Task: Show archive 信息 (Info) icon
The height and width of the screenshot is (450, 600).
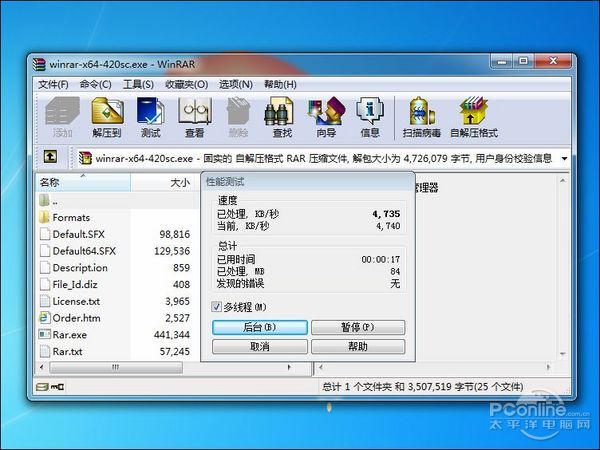Action: 370,117
